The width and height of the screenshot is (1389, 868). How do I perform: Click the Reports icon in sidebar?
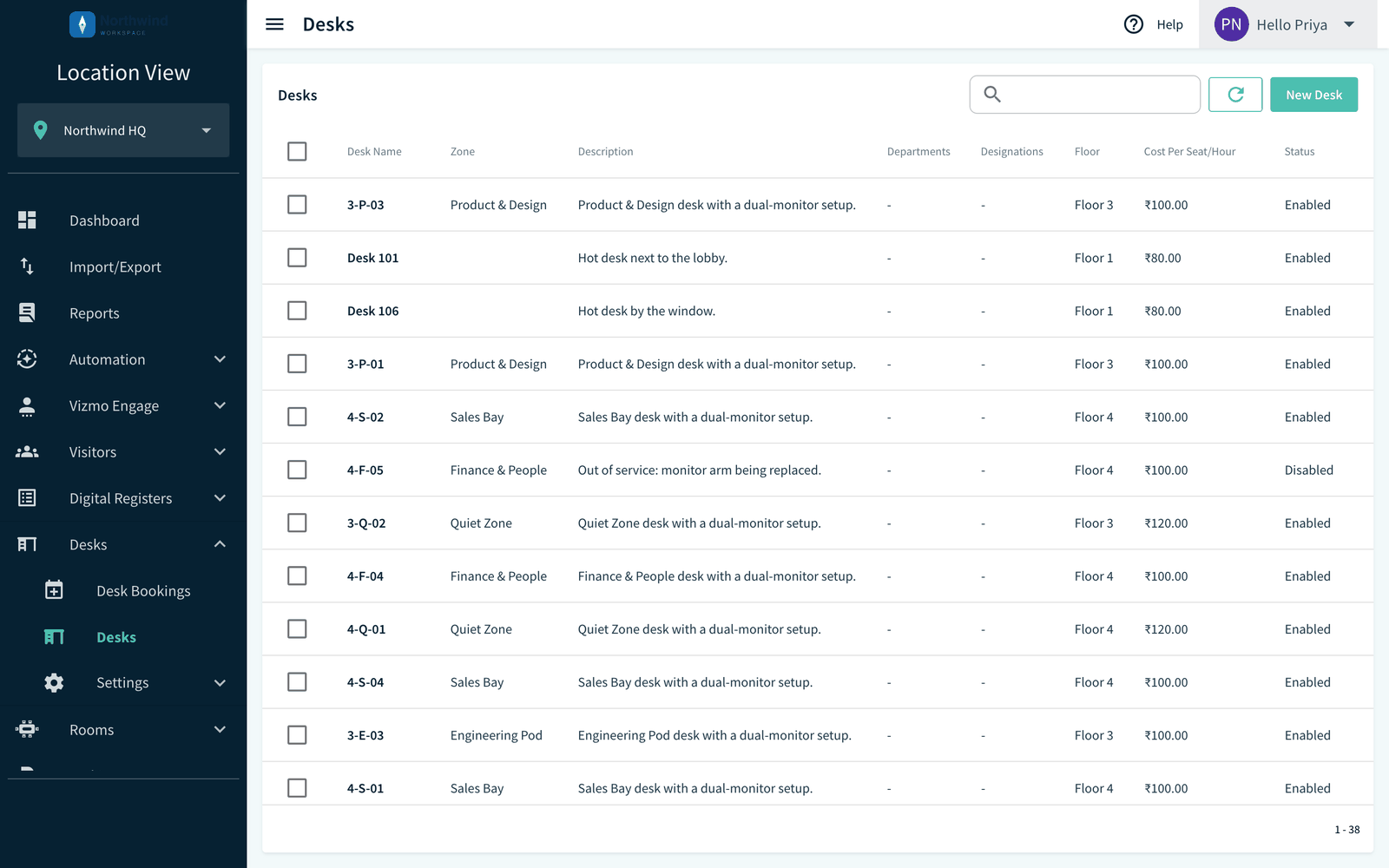[27, 312]
